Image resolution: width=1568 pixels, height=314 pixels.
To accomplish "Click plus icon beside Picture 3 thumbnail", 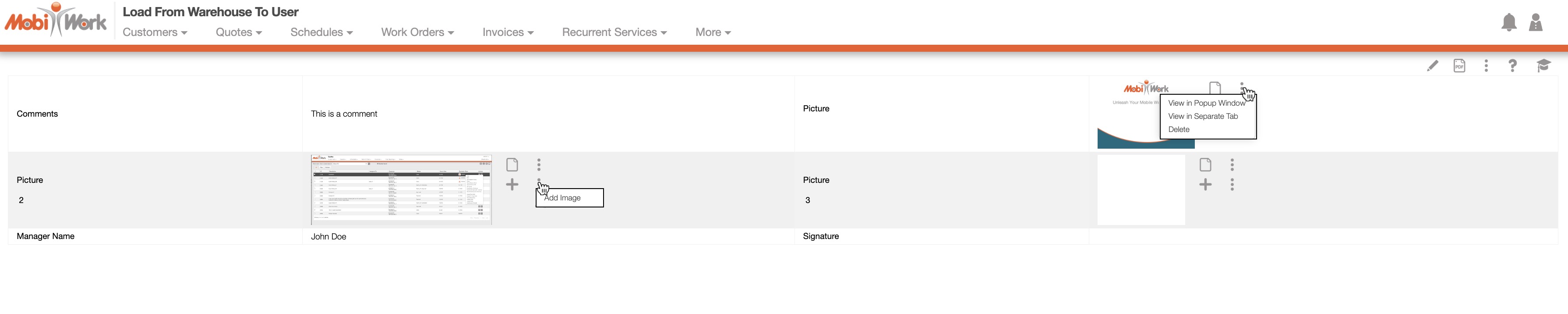I will [x=1204, y=185].
